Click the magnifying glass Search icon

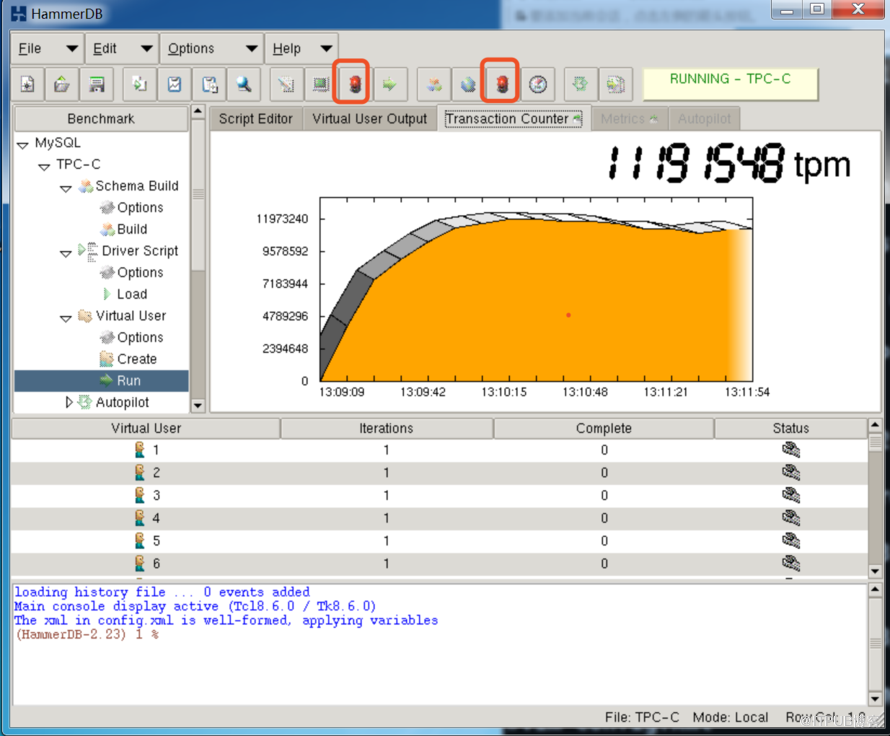click(x=244, y=85)
